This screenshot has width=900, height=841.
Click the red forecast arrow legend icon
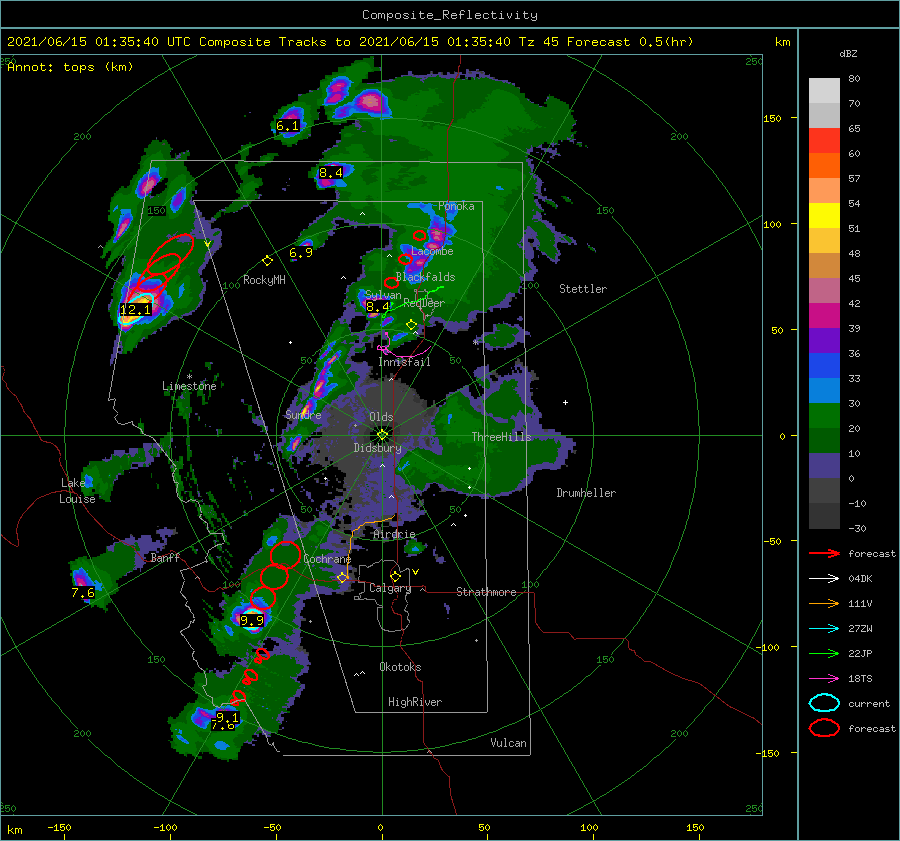click(824, 553)
